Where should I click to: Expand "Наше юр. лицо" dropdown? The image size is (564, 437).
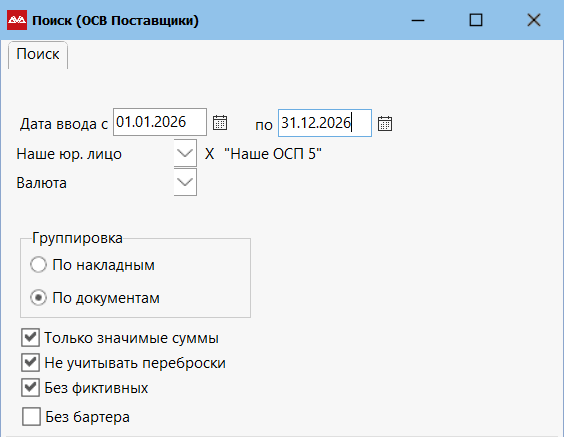click(185, 153)
